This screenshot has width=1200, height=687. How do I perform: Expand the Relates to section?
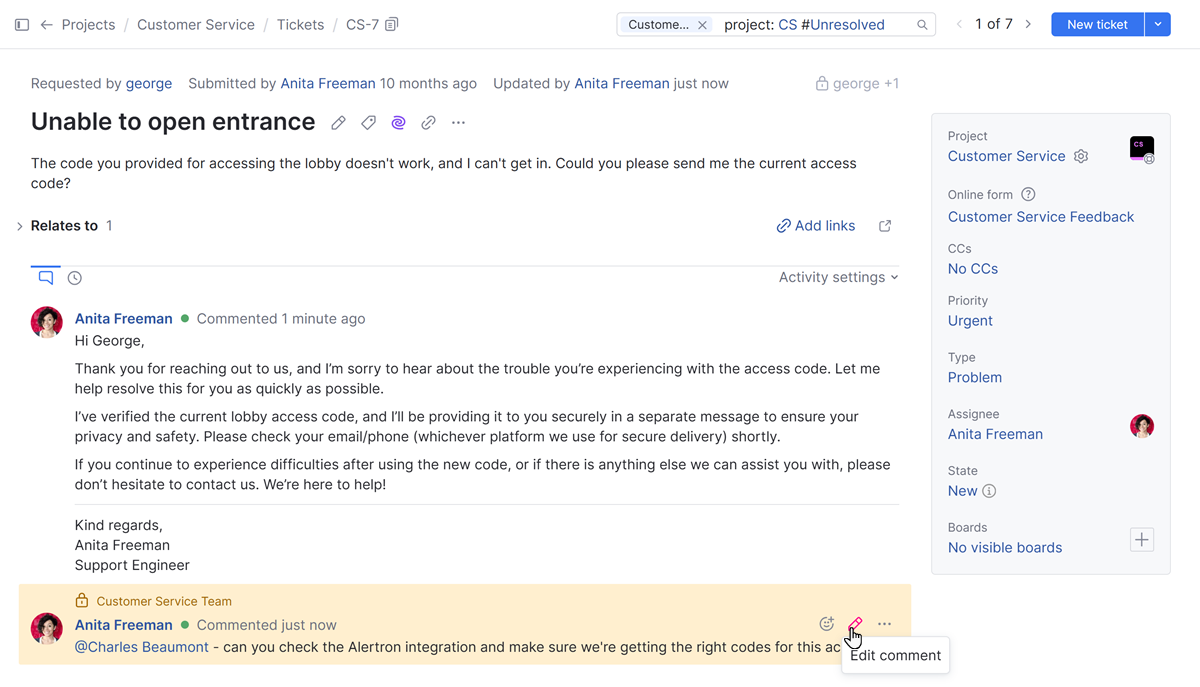point(19,225)
